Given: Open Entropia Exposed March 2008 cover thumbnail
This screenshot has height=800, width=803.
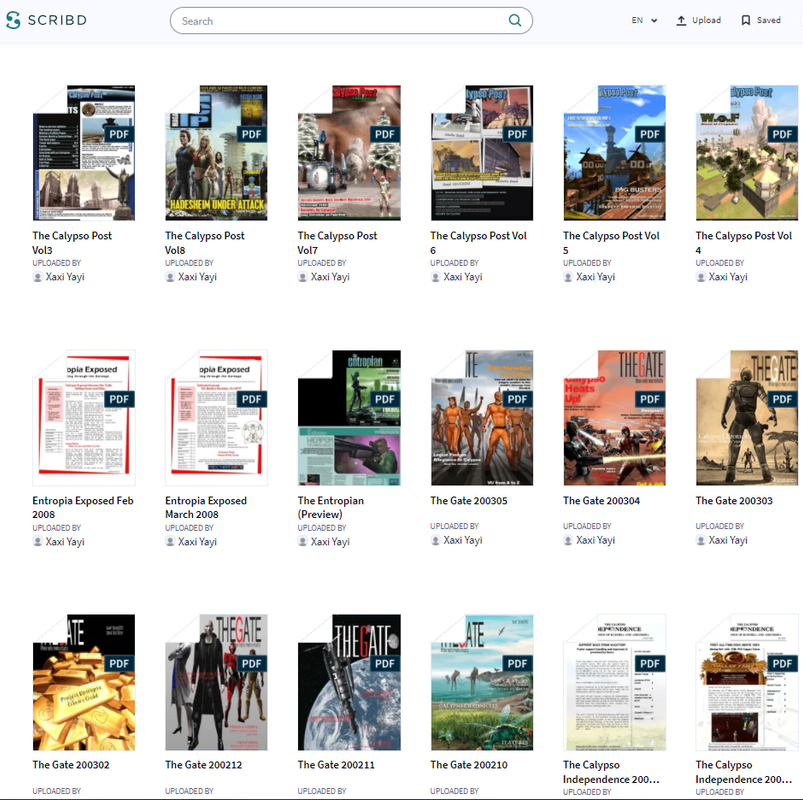Looking at the screenshot, I should coord(216,417).
